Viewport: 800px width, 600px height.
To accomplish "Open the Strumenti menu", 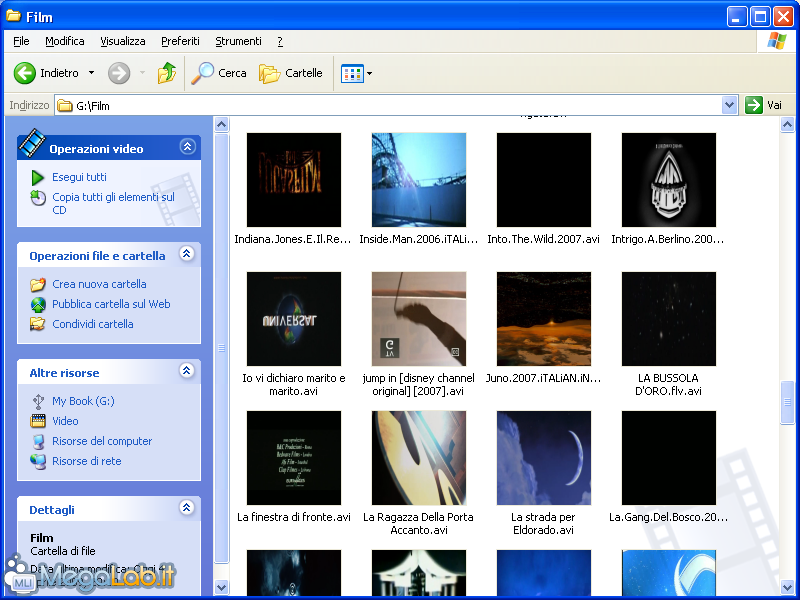I will click(x=238, y=41).
